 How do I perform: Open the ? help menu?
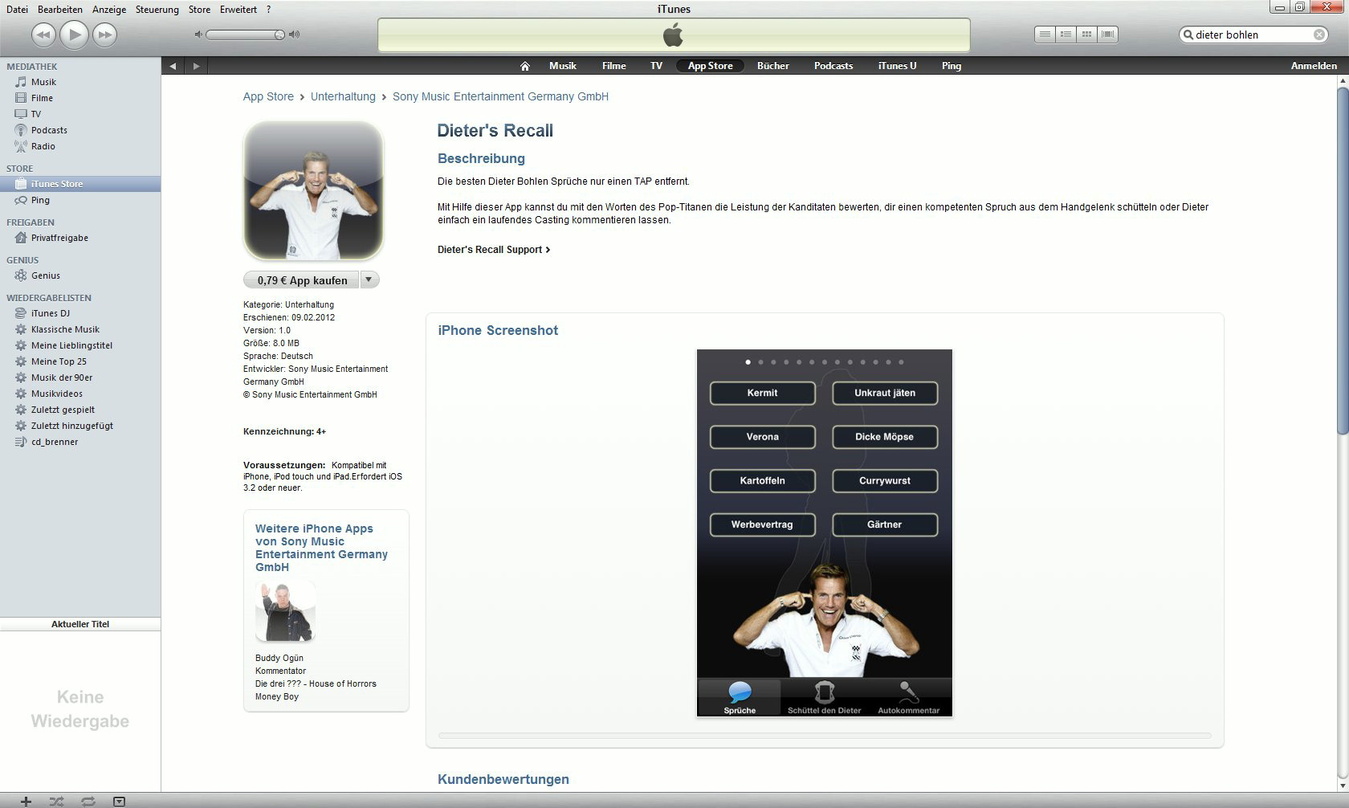tap(268, 9)
